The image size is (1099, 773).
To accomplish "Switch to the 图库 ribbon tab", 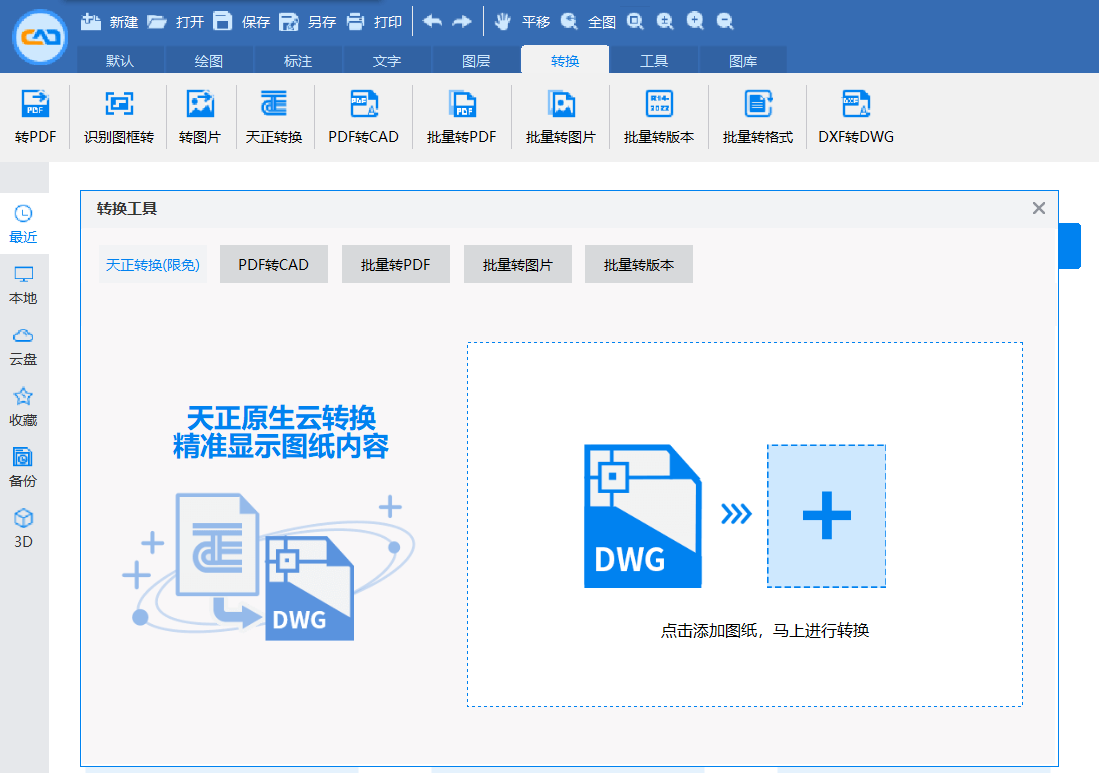I will [743, 60].
